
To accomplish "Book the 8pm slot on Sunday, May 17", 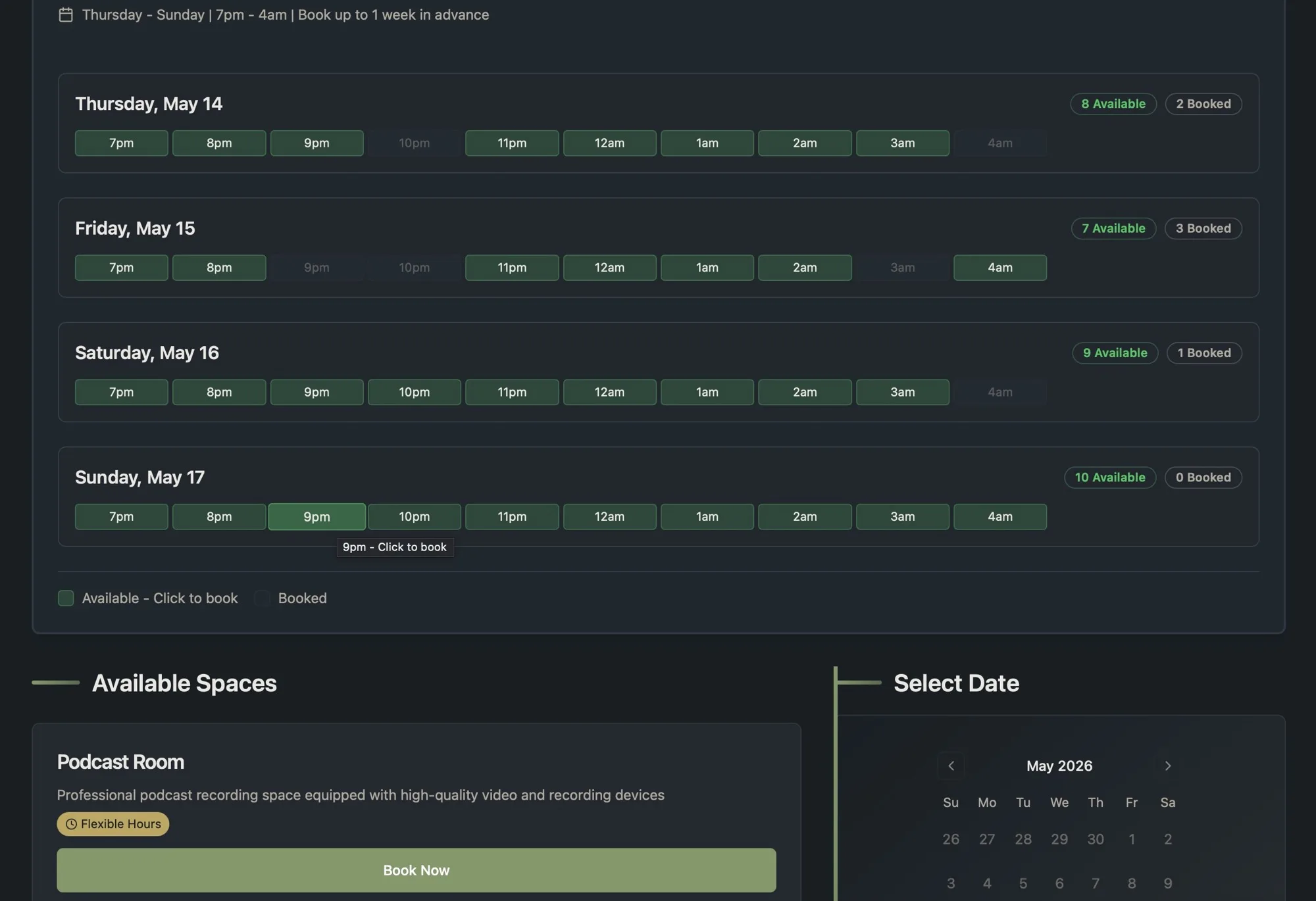I will tap(219, 517).
